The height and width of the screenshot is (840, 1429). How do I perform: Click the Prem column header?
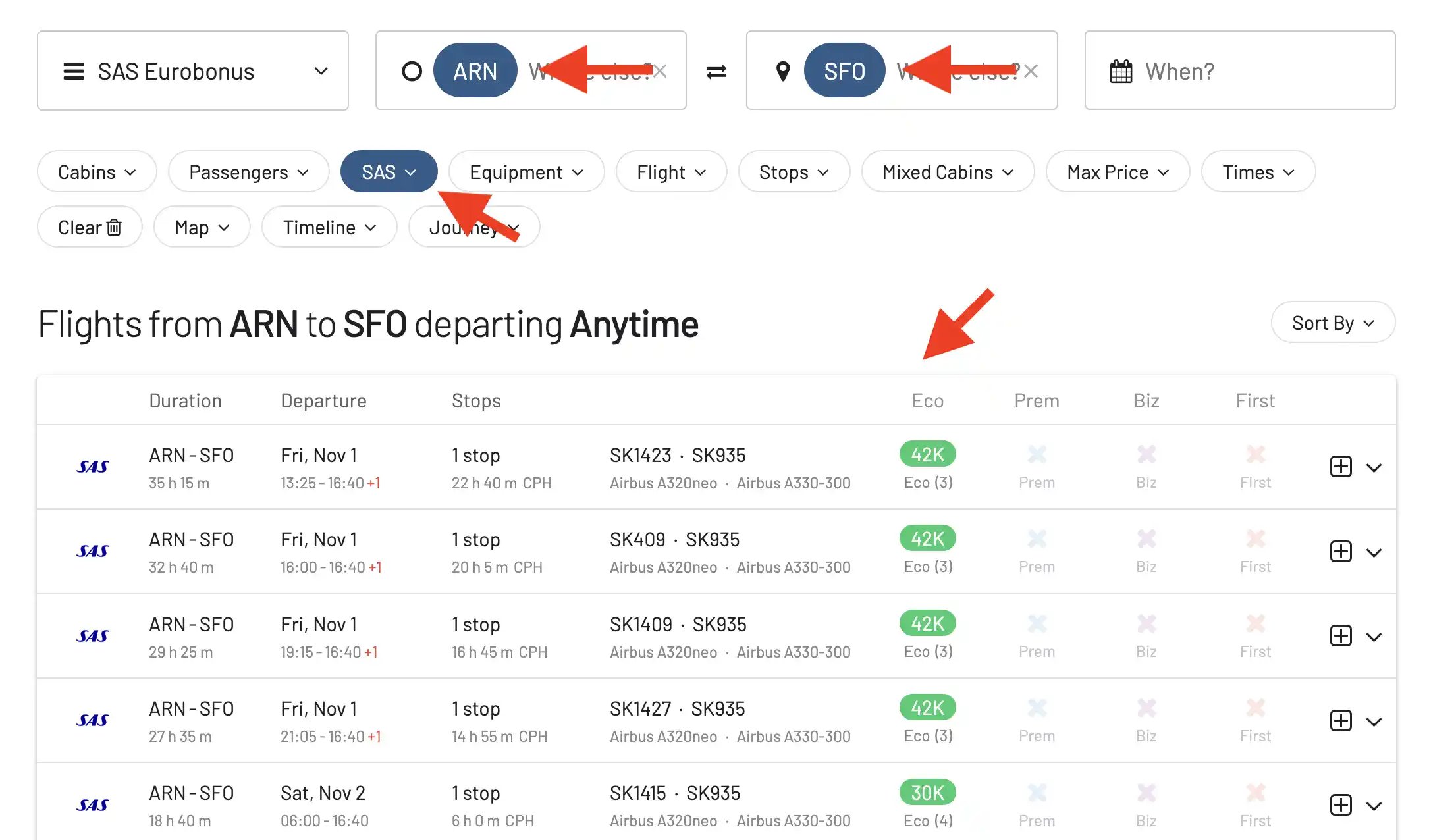coord(1037,400)
